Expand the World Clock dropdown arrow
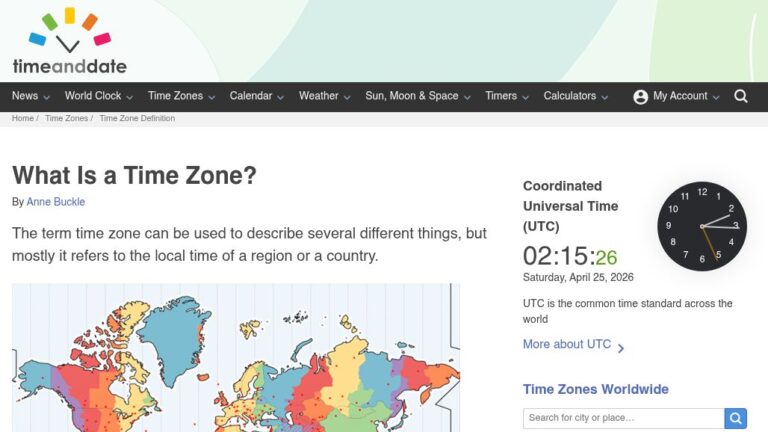This screenshot has height=432, width=768. [130, 97]
